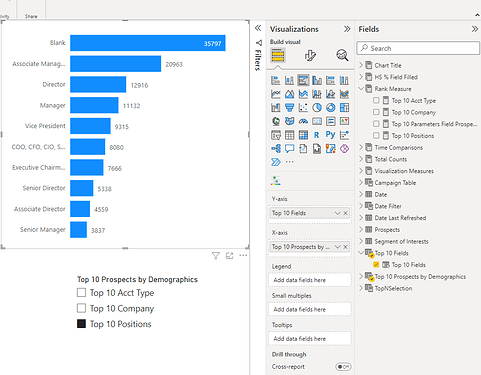Uncheck the Top 10 Fields child field
This screenshot has height=375, width=481.
pyautogui.click(x=376, y=265)
